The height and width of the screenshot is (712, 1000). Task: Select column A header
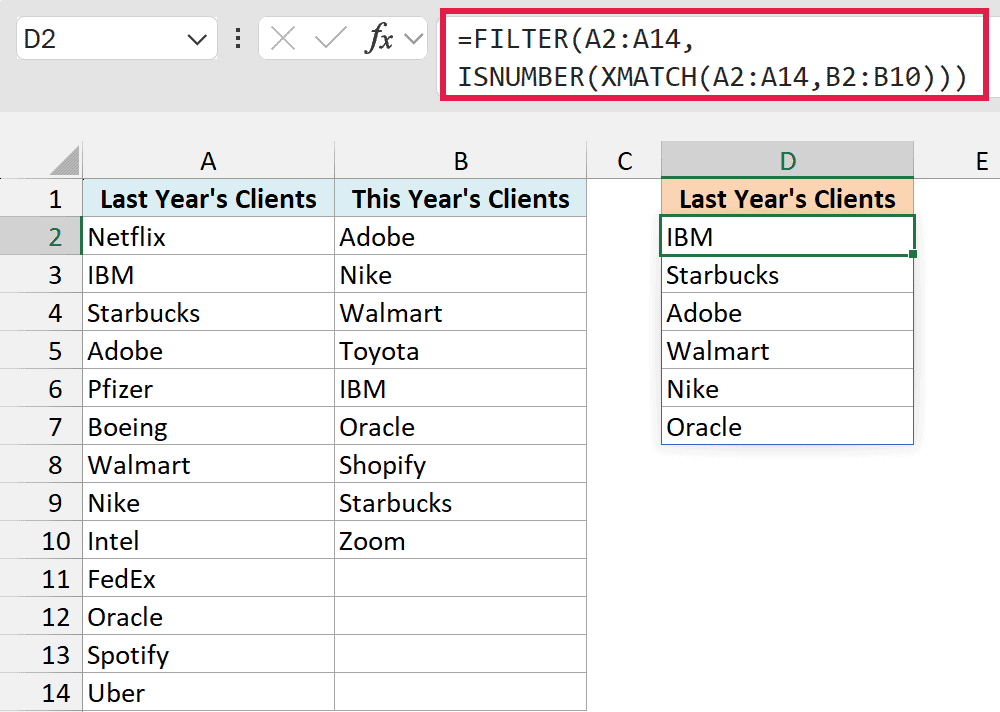[x=208, y=161]
